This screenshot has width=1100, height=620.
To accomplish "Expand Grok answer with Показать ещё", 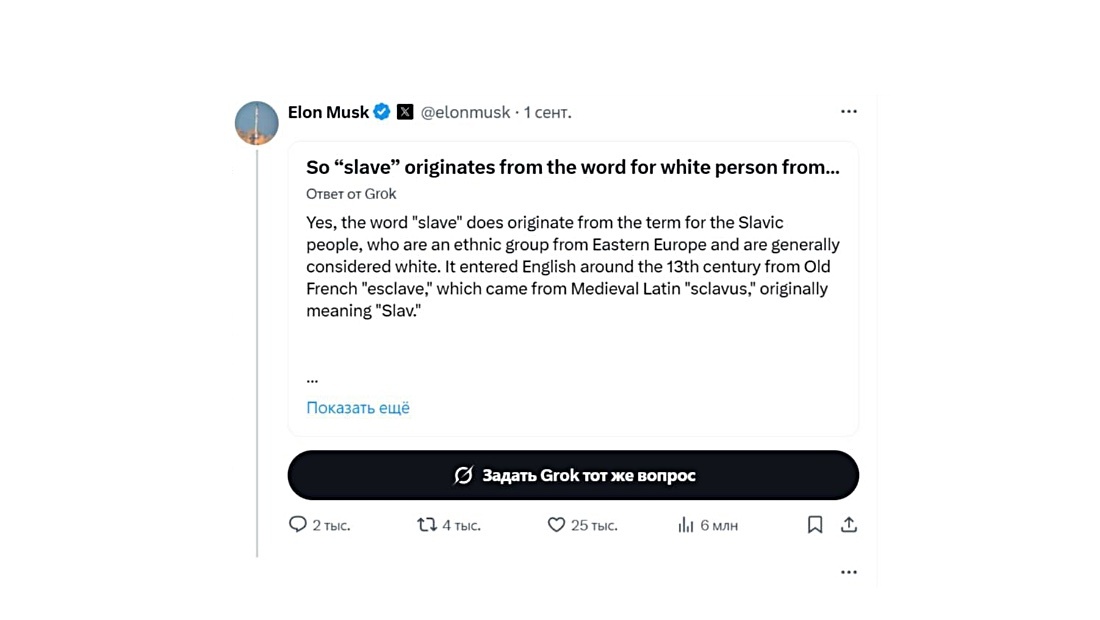I will tap(358, 407).
